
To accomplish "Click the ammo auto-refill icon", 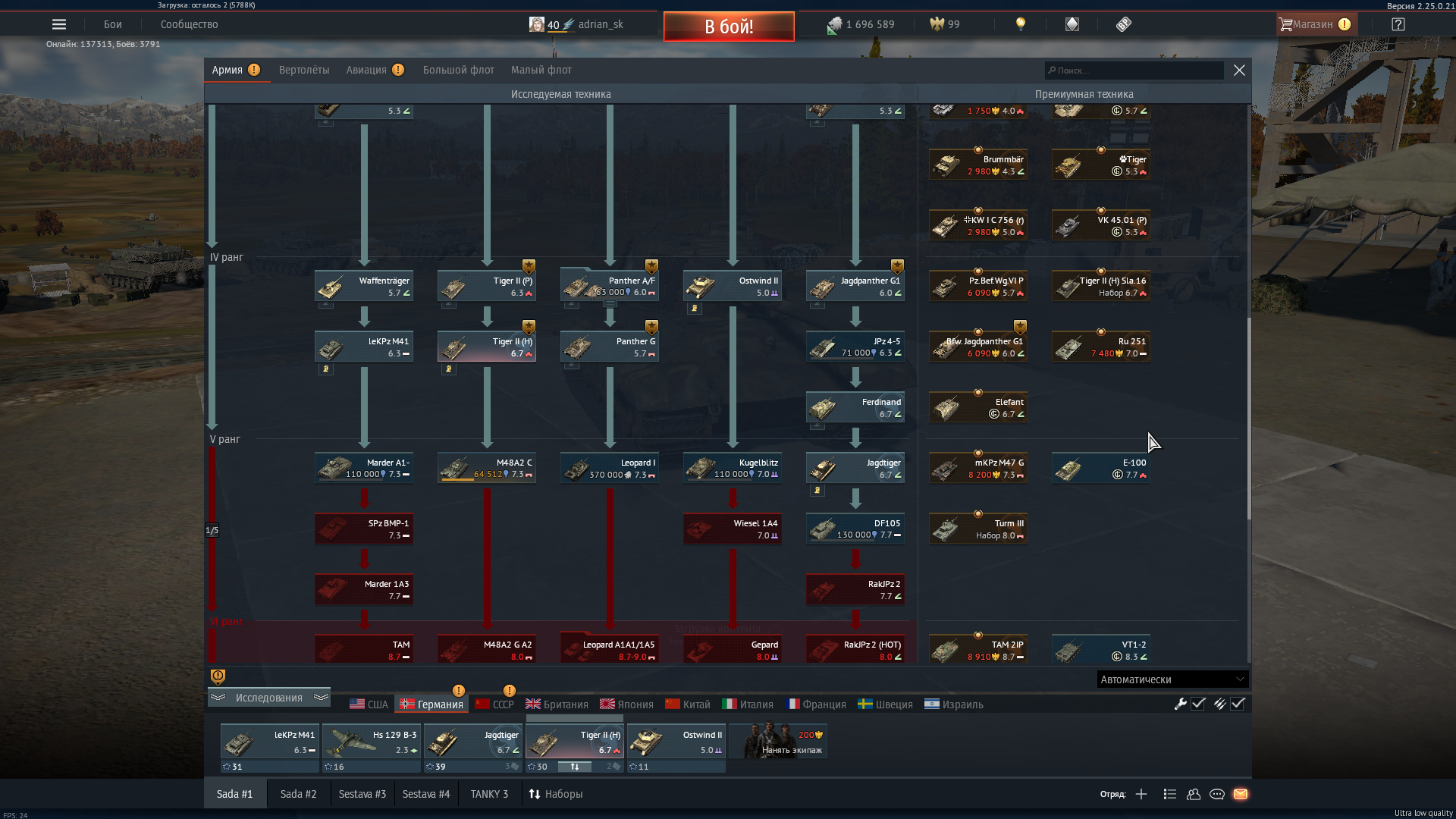I will (1219, 704).
